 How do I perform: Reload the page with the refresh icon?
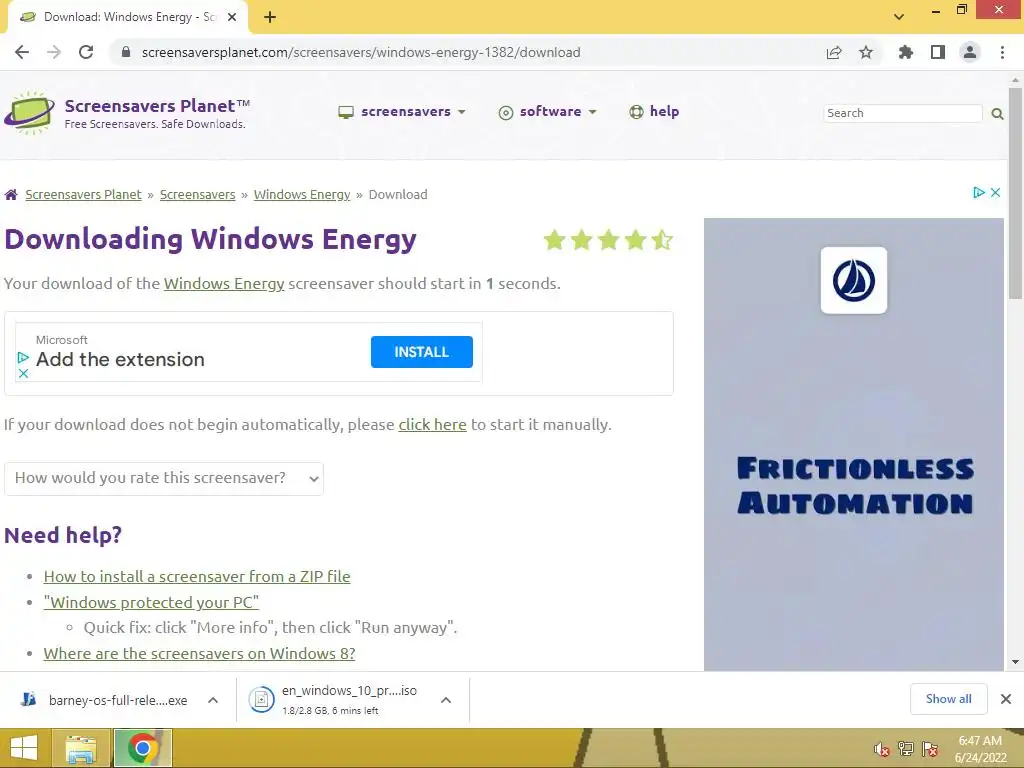tap(86, 52)
